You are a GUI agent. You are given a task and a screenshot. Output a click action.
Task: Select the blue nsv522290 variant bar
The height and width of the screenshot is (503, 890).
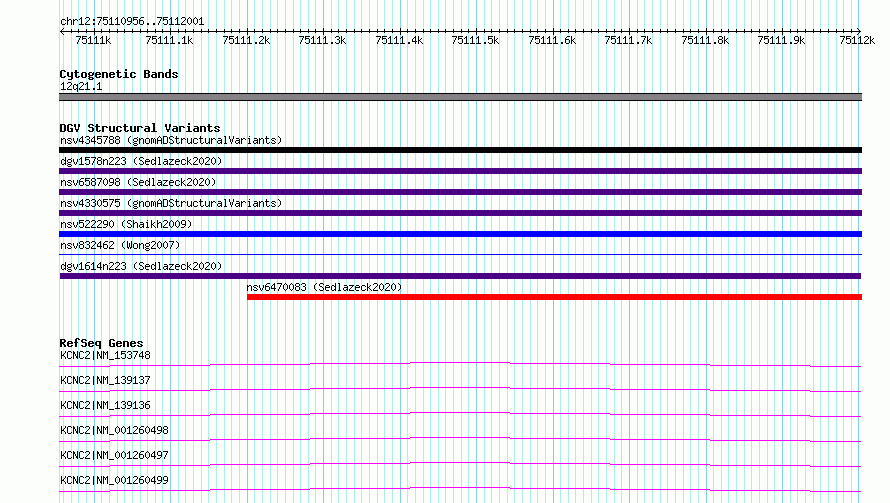pos(460,234)
